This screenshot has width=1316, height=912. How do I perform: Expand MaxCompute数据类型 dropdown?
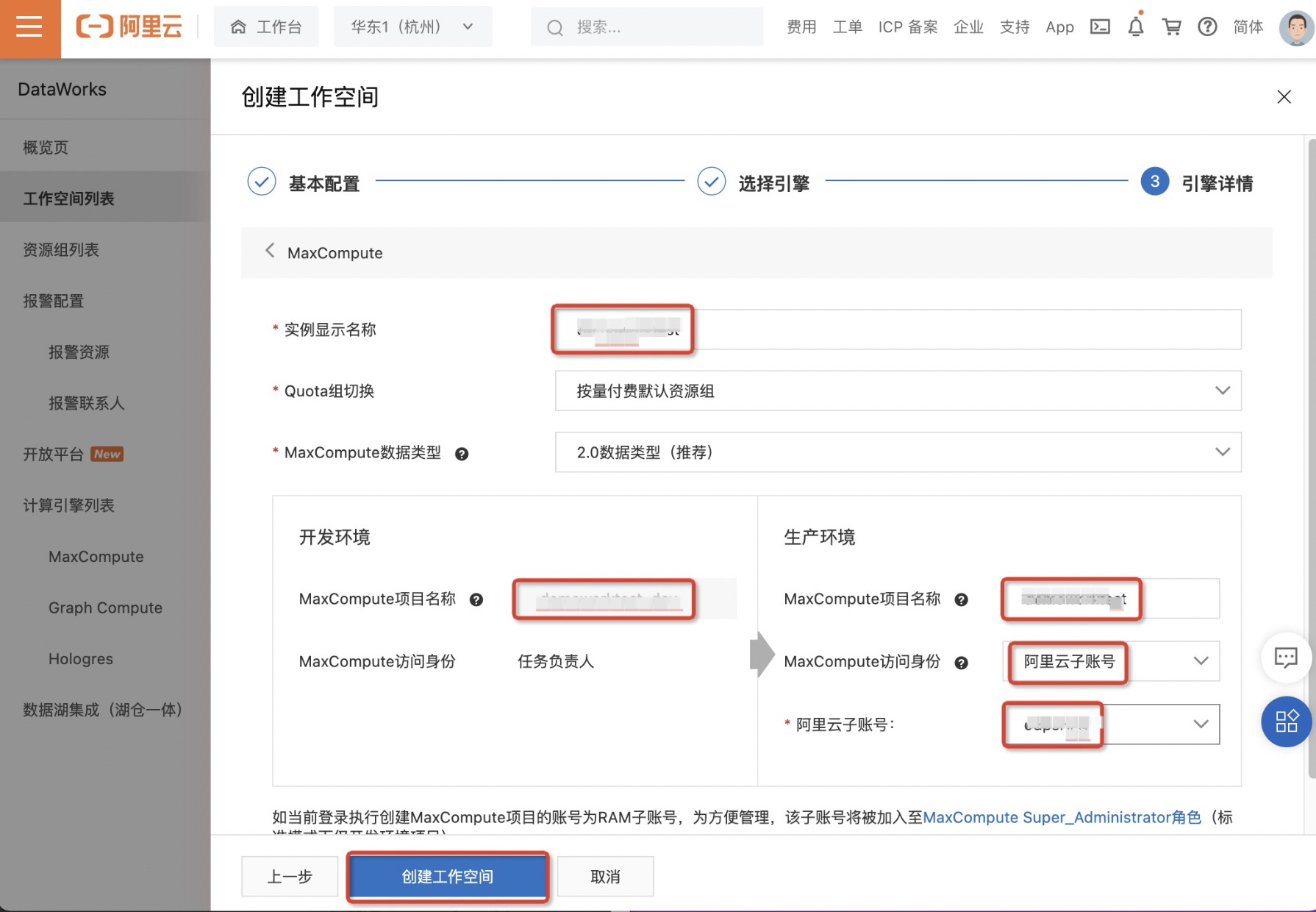click(x=898, y=452)
